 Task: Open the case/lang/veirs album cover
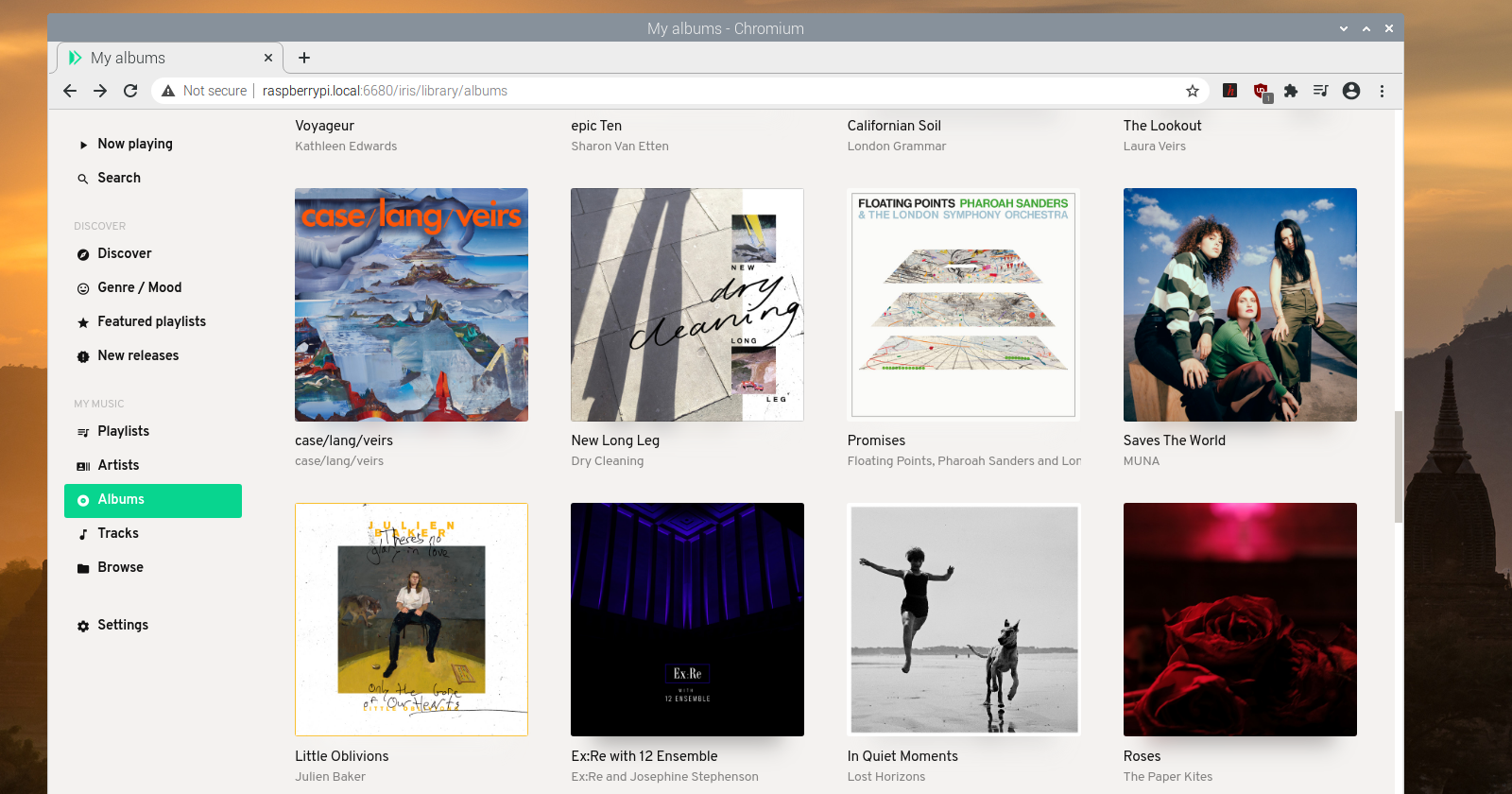[x=411, y=304]
